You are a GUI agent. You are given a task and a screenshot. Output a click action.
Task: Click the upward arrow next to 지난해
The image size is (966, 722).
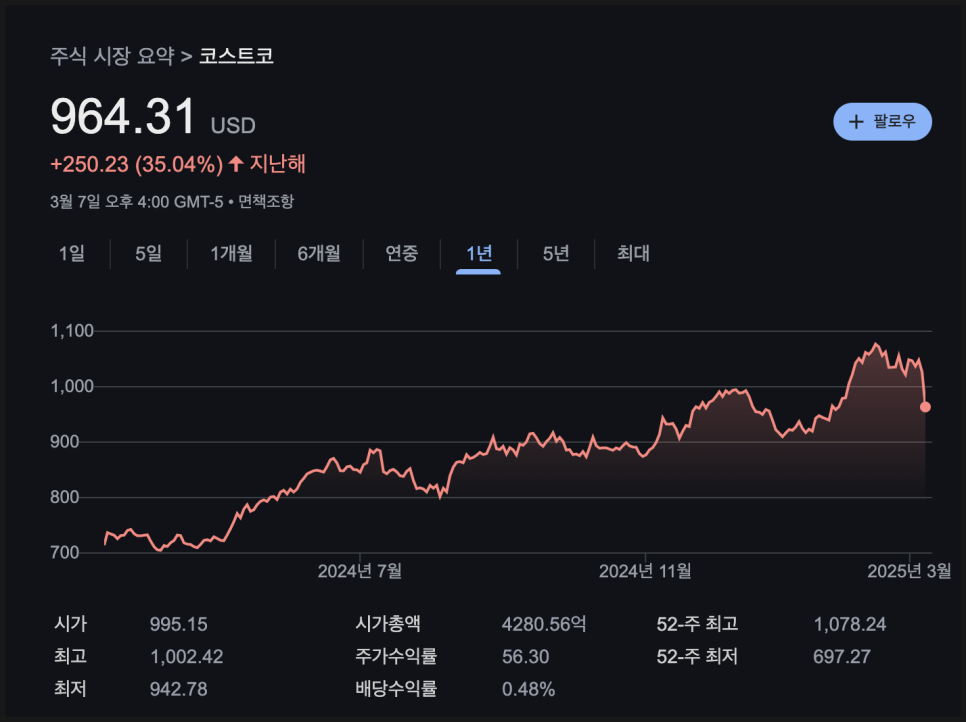point(236,163)
